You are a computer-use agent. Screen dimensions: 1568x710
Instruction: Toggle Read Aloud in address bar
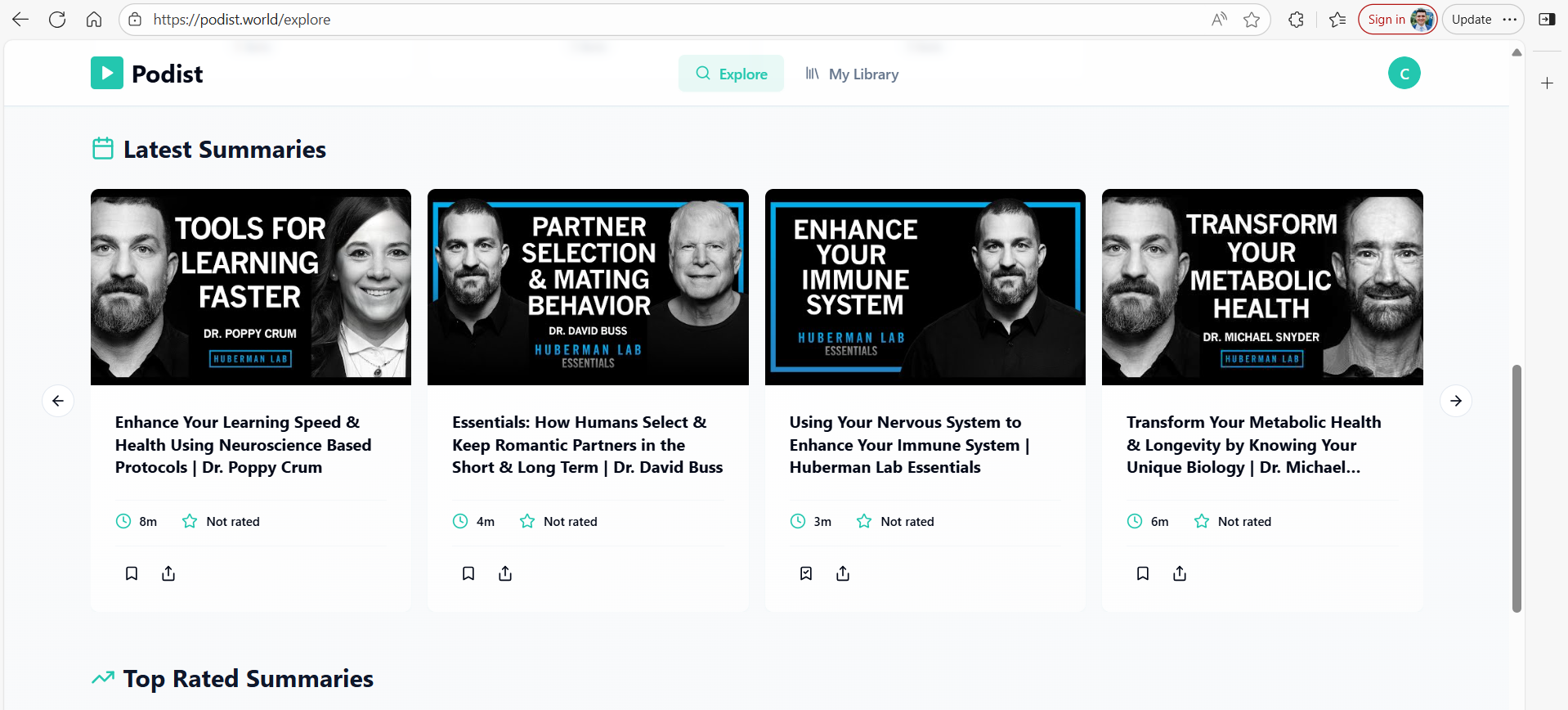pos(1219,20)
